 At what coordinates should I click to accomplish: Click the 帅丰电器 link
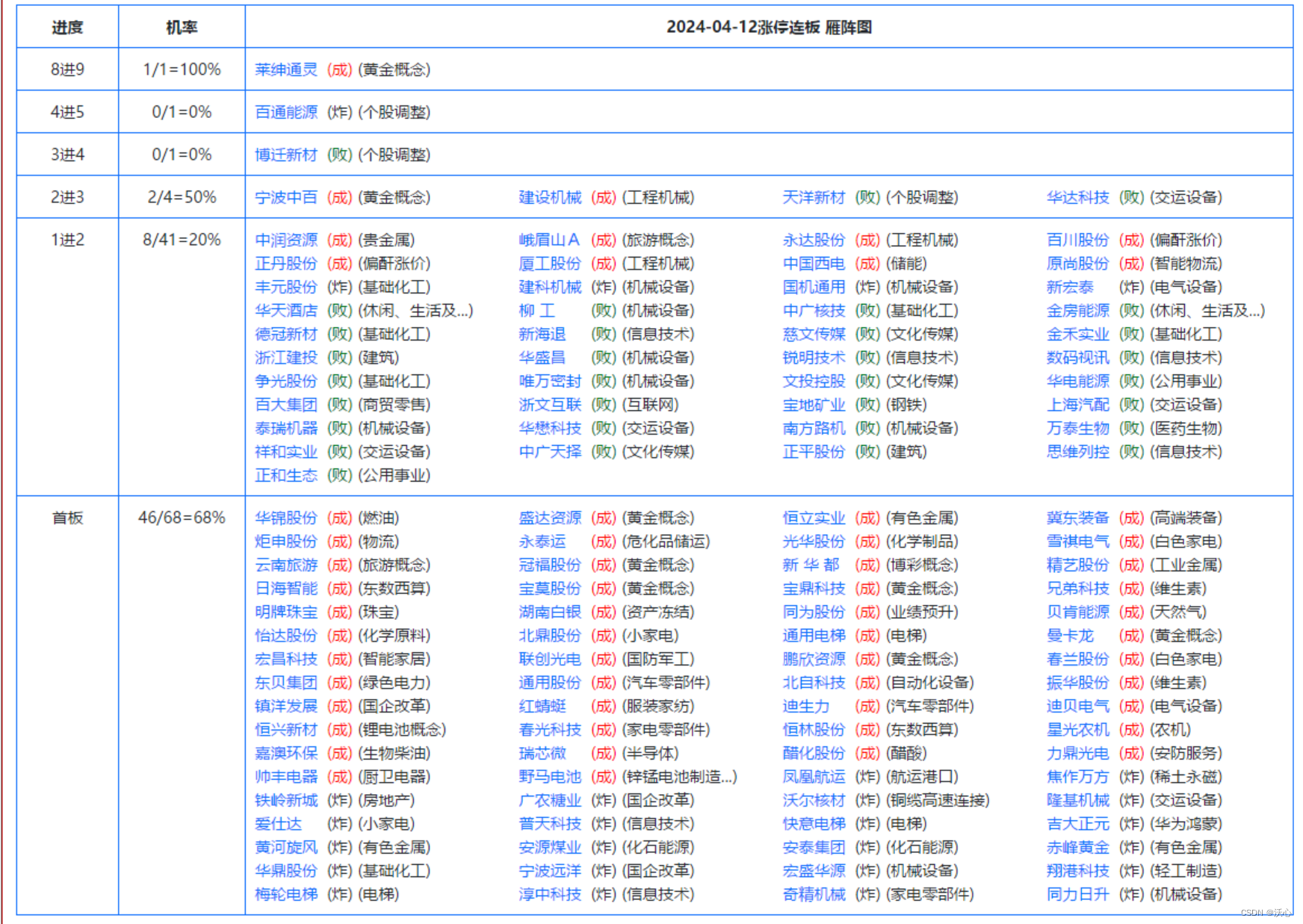(x=286, y=777)
